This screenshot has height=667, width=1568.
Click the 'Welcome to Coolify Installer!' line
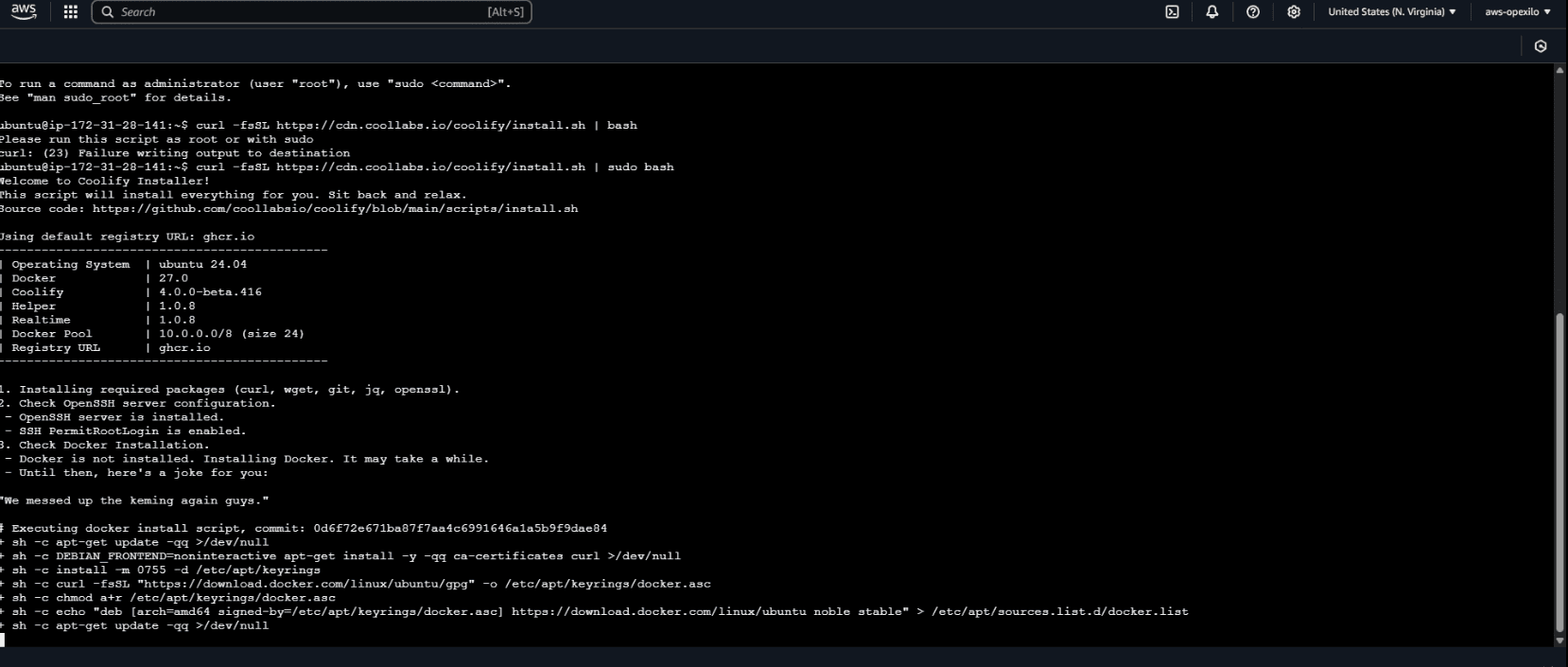pos(105,181)
